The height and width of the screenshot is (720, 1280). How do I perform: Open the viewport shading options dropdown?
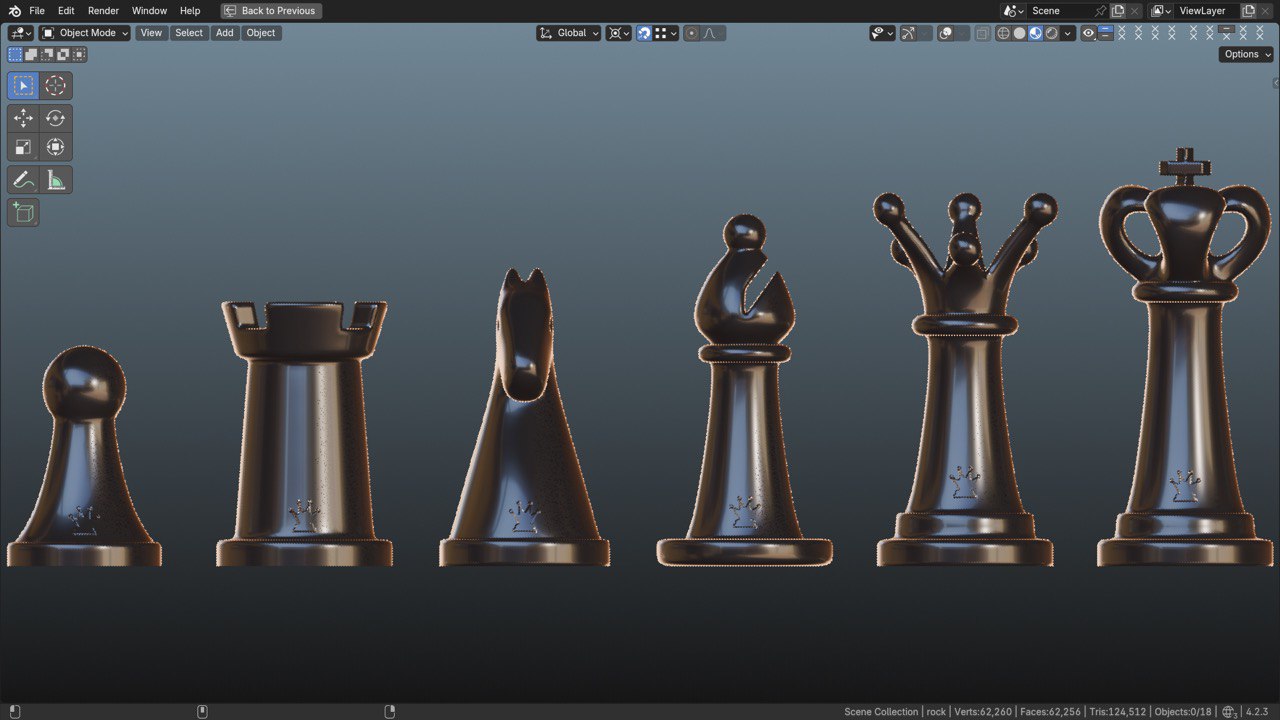[1068, 33]
